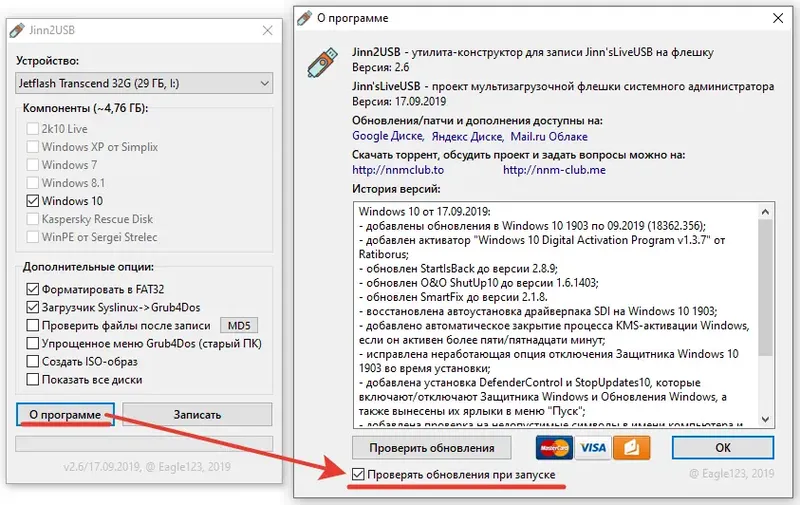Toggle WinPE от Sergei Strelec checkbox
Screen dimensions: 800x505
point(33,237)
